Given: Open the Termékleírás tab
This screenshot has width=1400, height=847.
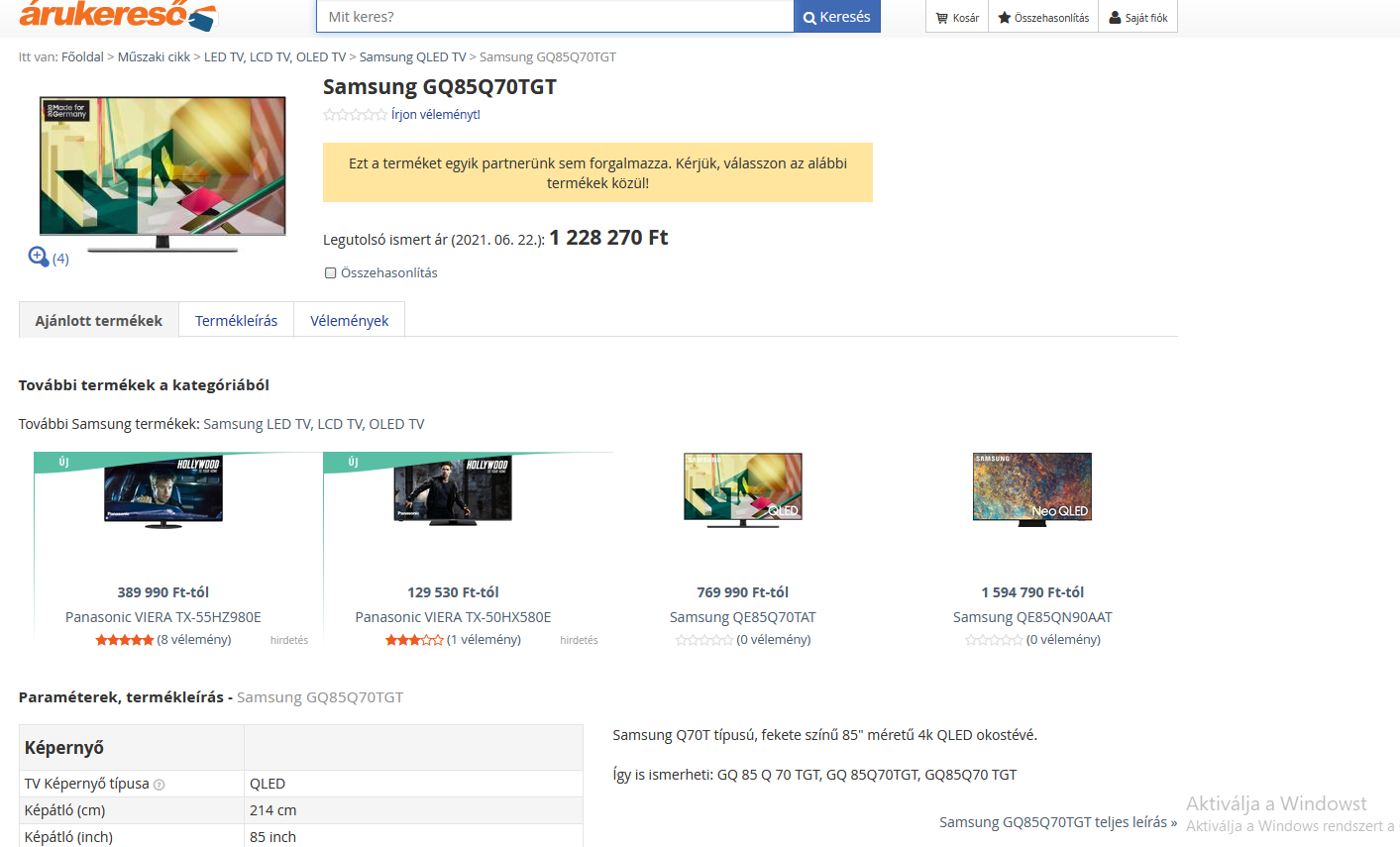Looking at the screenshot, I should (236, 320).
